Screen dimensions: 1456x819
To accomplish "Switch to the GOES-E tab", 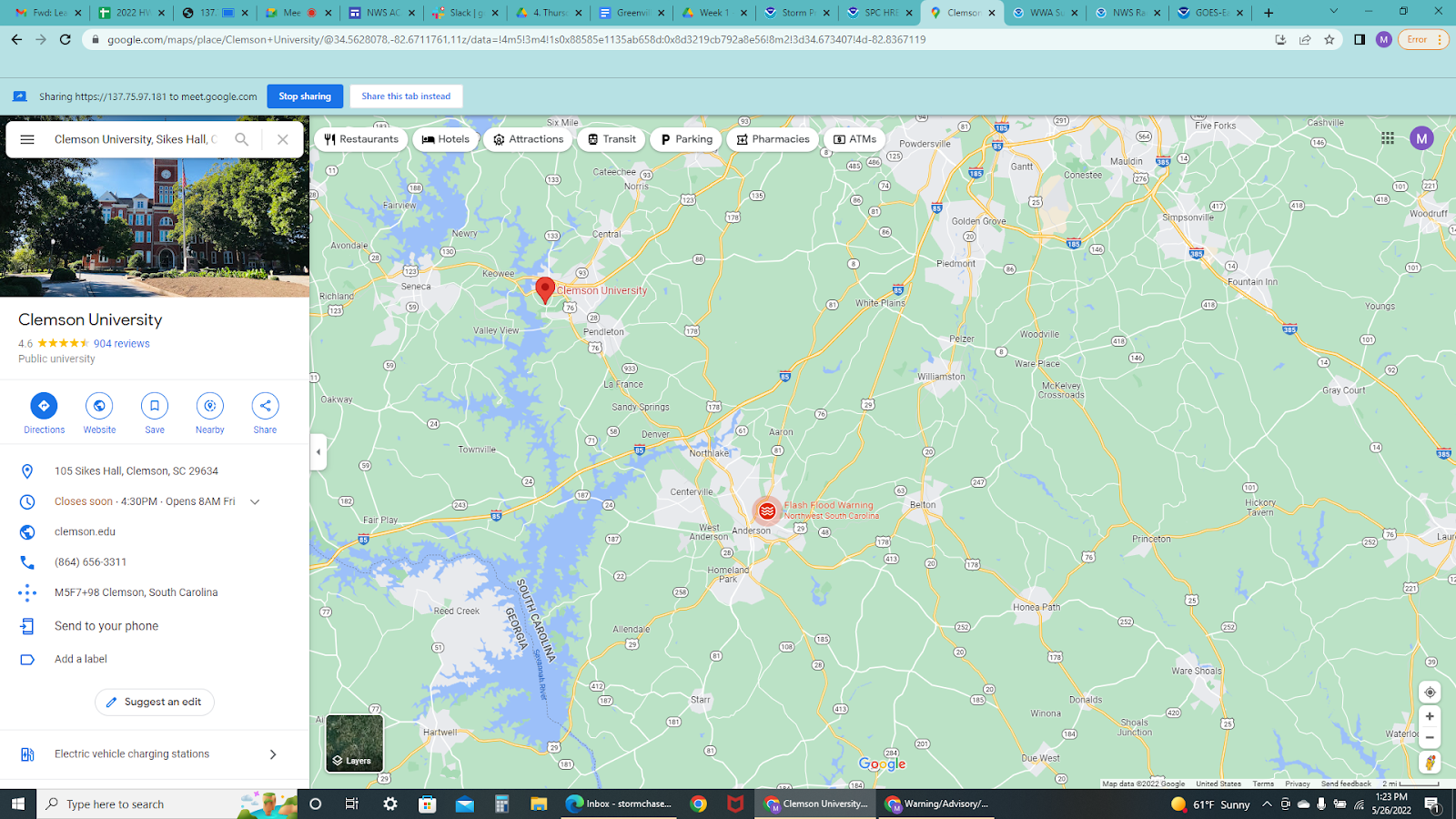I will [x=1210, y=13].
